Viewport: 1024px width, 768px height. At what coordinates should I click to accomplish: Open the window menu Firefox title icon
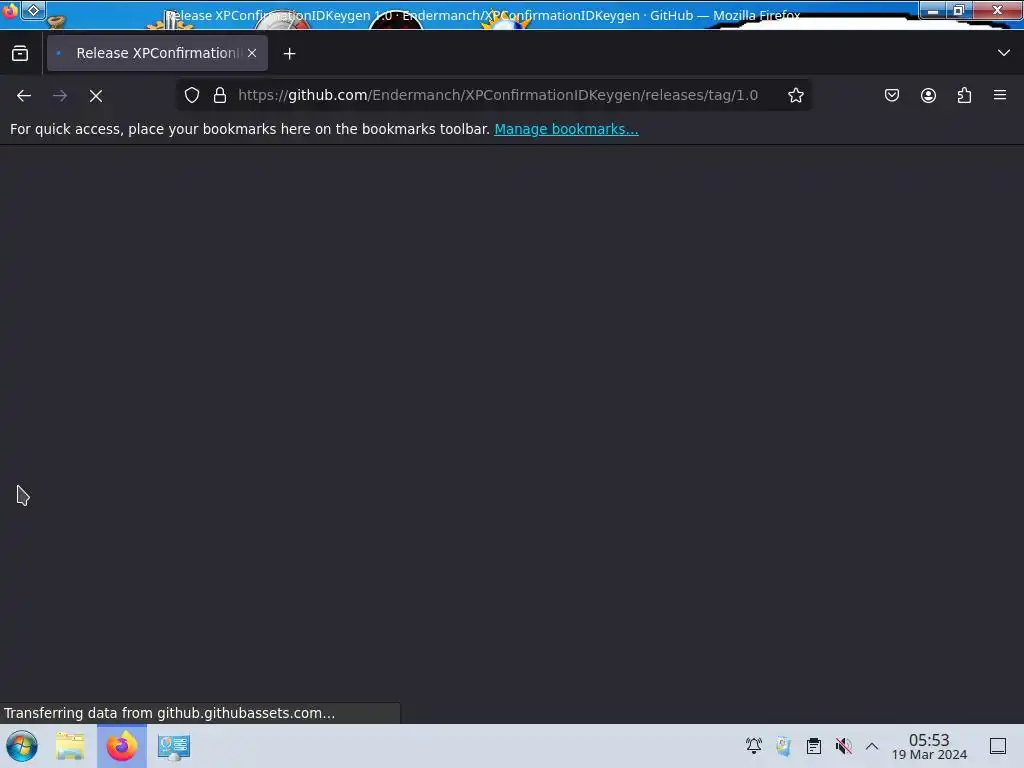pos(10,10)
